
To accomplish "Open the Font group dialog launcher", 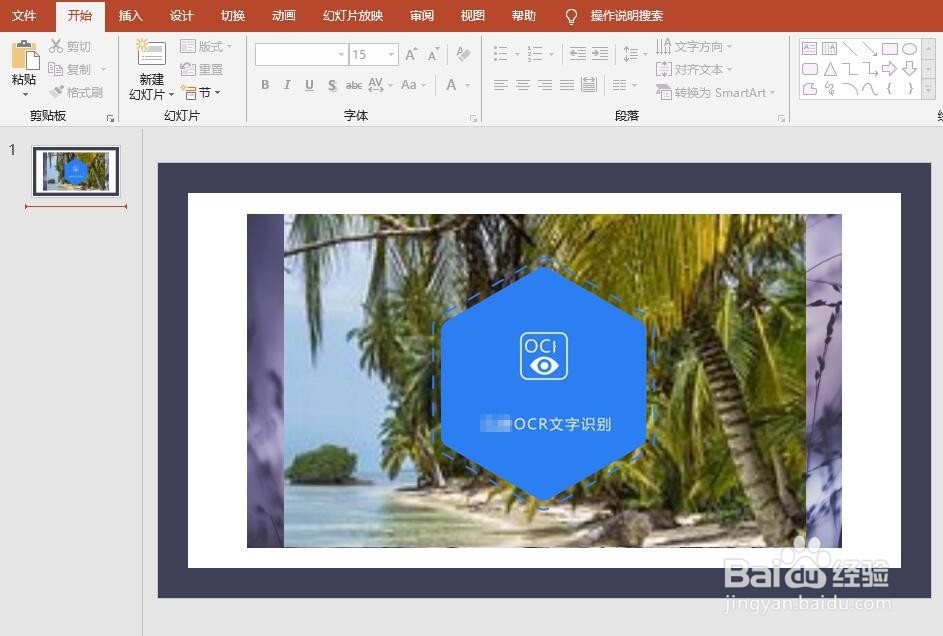I will [473, 118].
